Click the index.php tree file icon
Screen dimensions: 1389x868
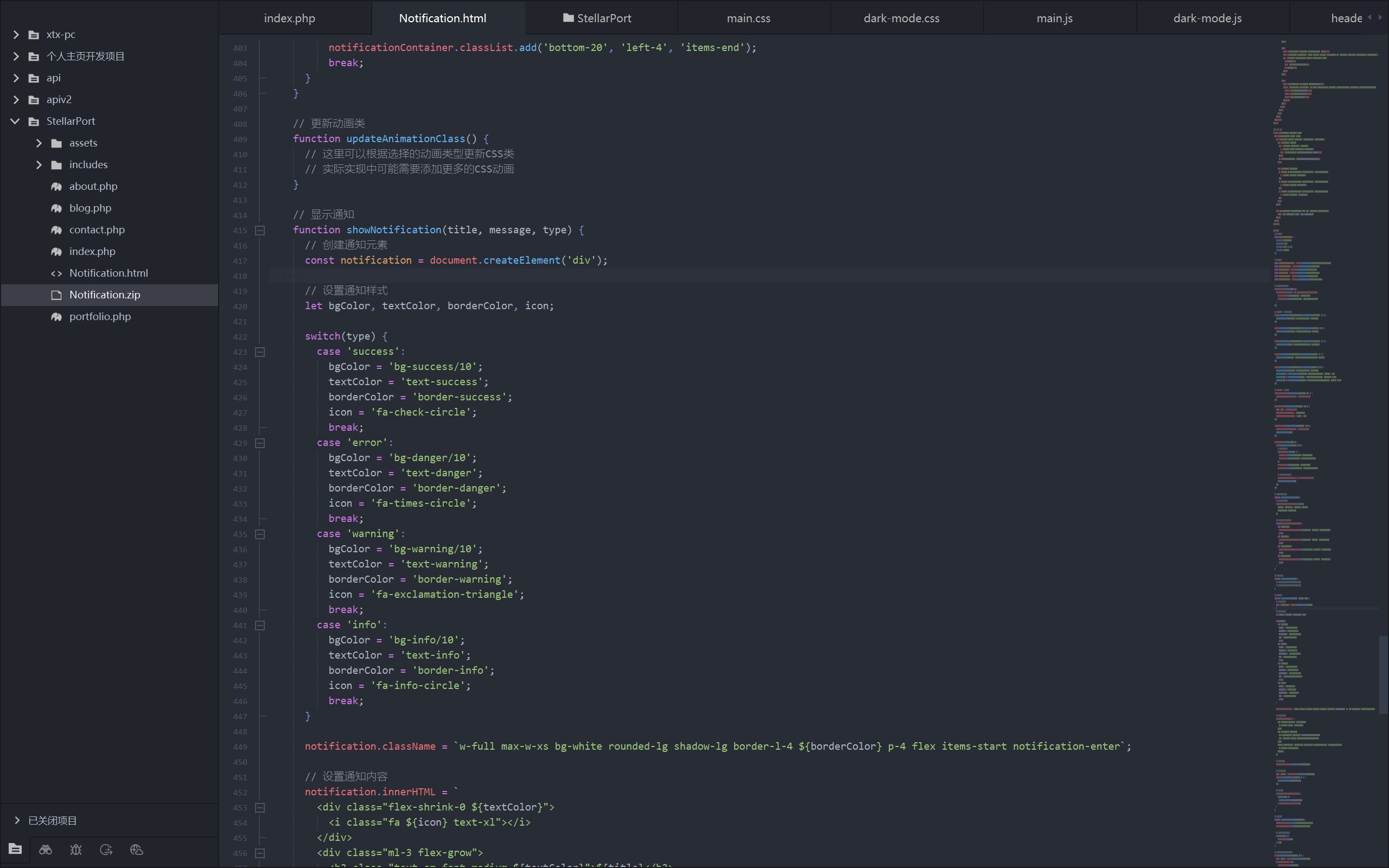pyautogui.click(x=56, y=252)
